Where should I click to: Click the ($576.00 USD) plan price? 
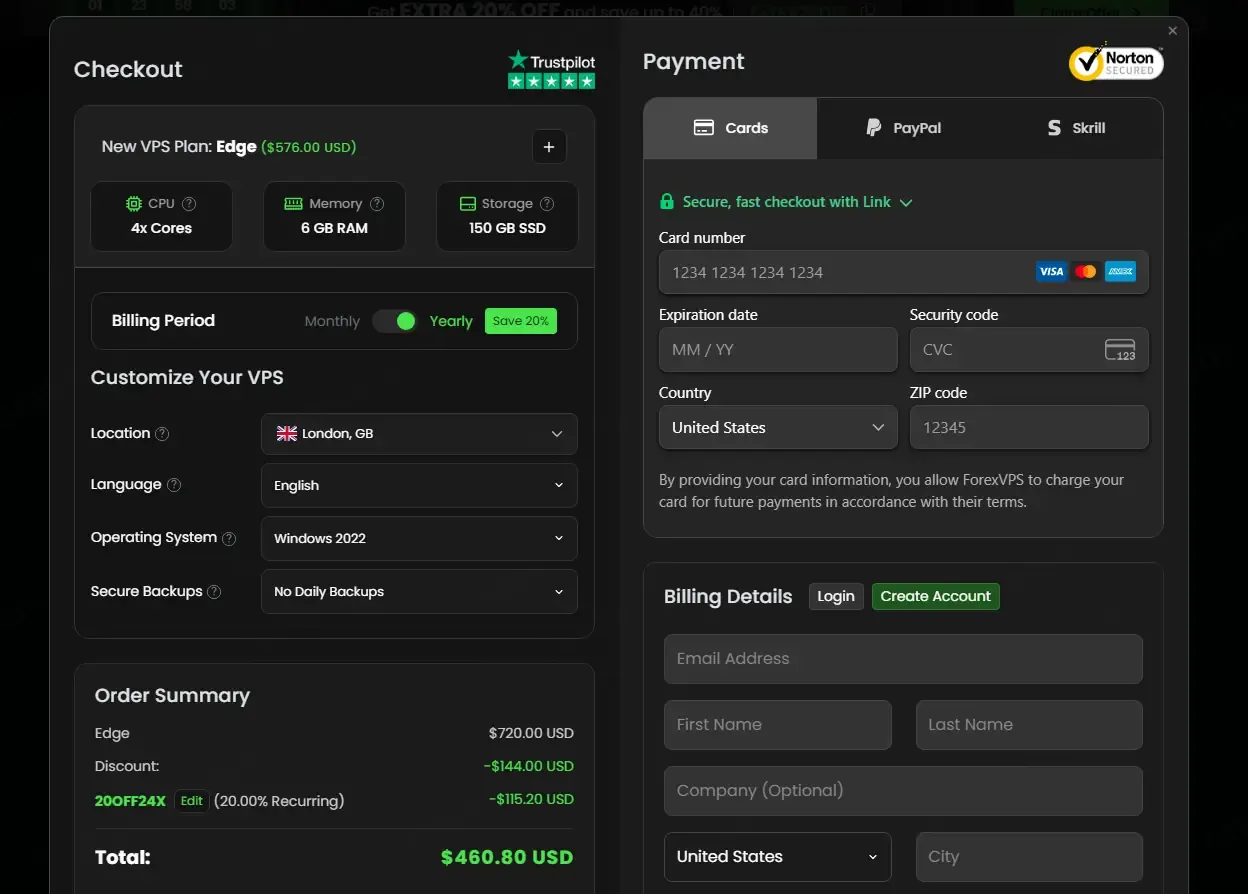[309, 147]
